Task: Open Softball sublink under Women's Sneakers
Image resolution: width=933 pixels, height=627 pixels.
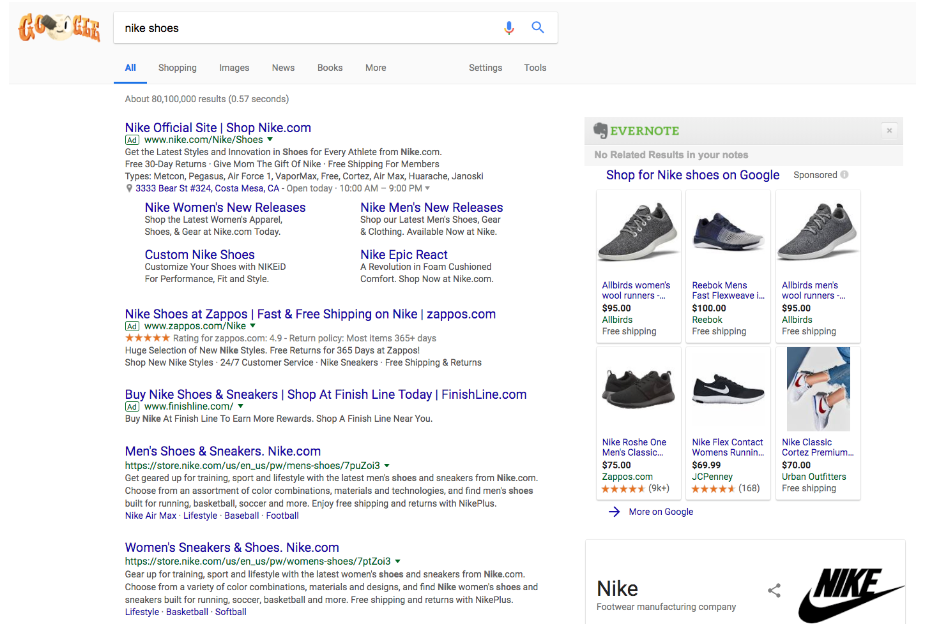Action: (230, 612)
